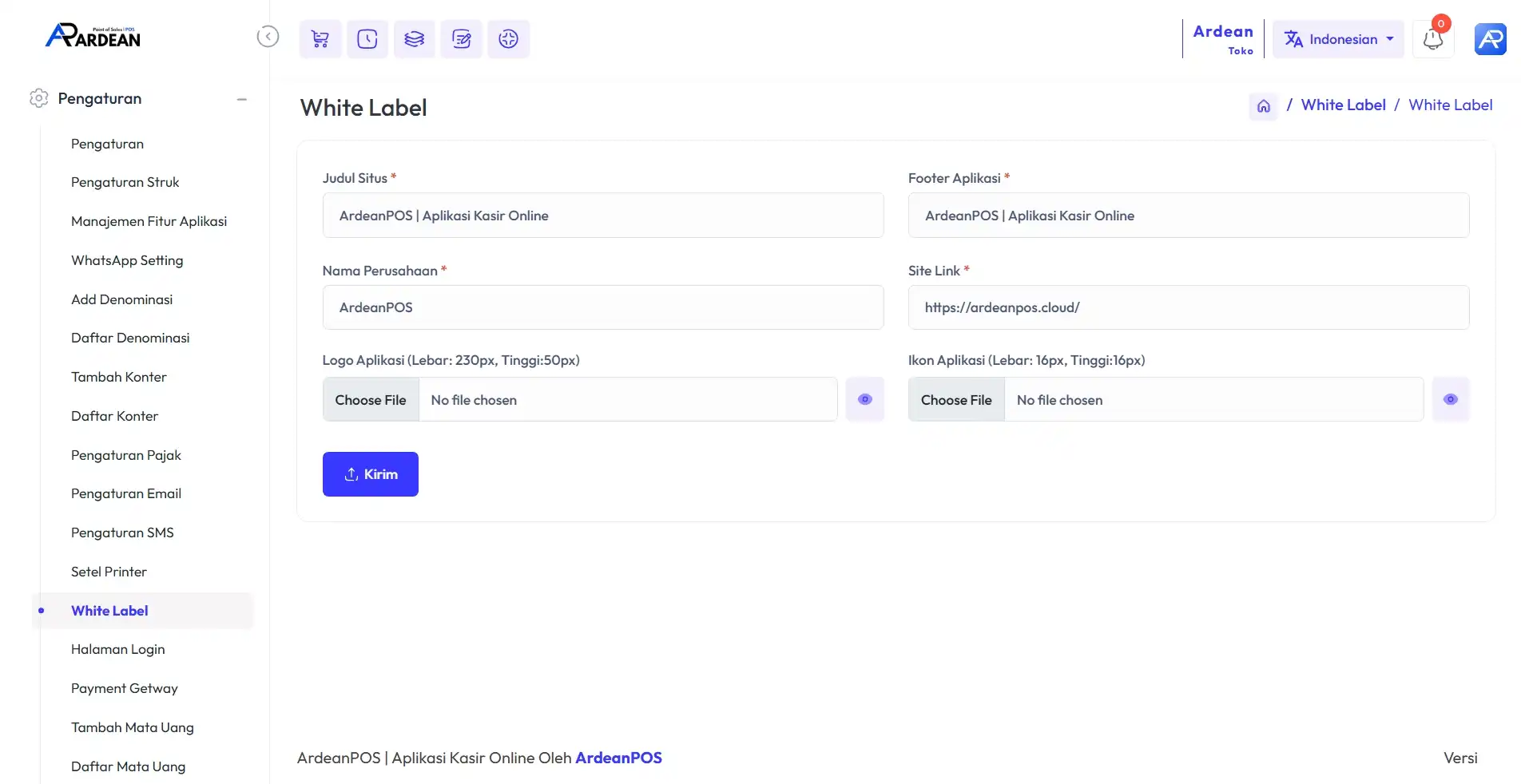The width and height of the screenshot is (1521, 784).
Task: Preview Logo Aplikasi with the eye icon
Action: (x=865, y=399)
